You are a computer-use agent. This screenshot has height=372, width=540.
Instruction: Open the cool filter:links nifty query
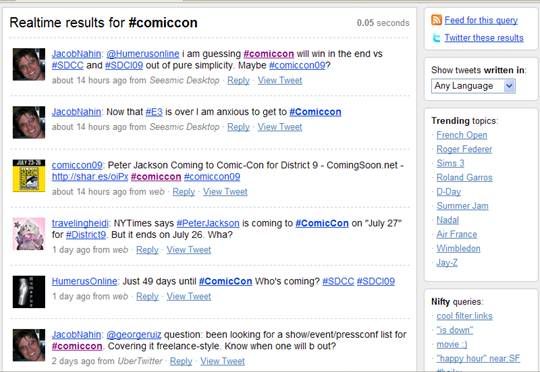[464, 316]
